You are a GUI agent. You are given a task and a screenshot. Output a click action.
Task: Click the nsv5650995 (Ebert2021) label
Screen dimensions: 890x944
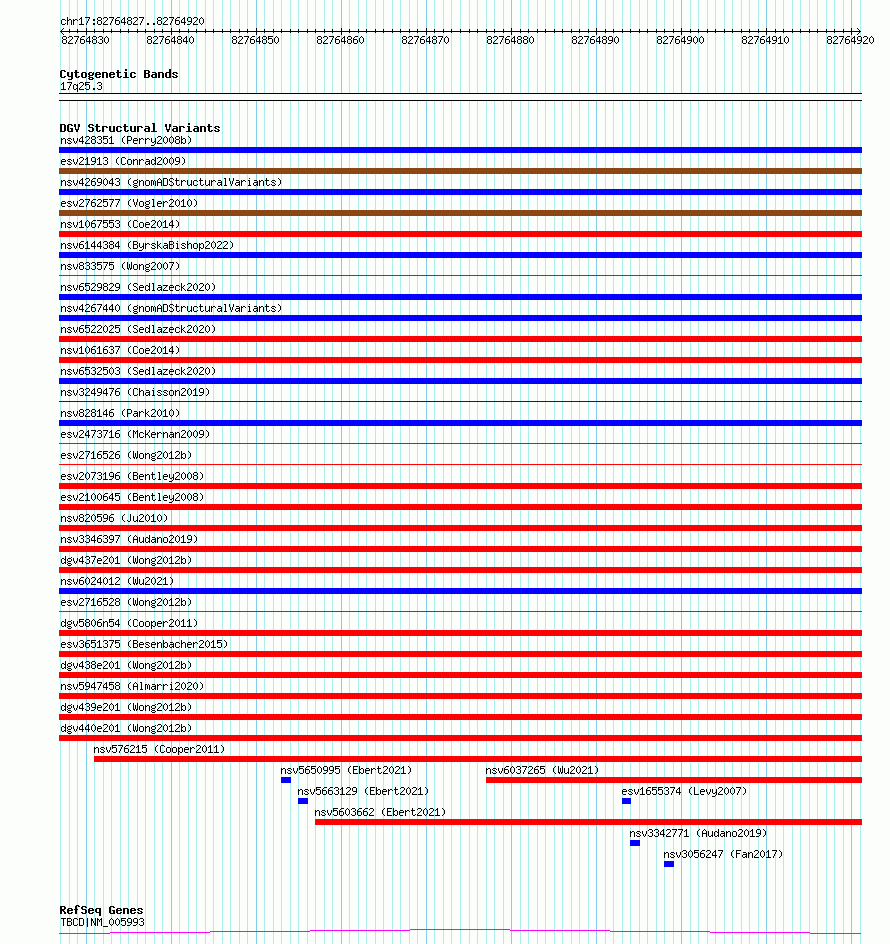point(346,771)
